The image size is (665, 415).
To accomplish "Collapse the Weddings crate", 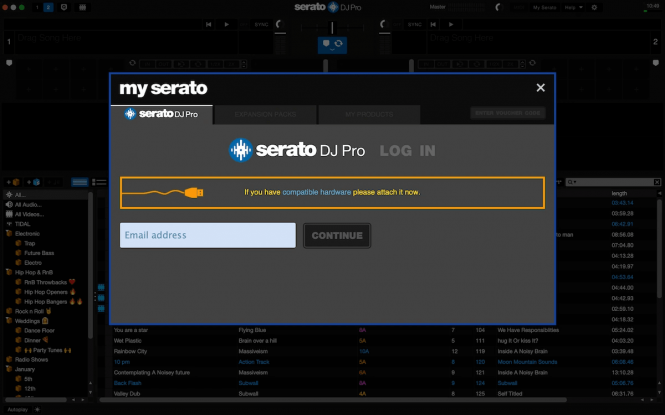I will (x=8, y=321).
